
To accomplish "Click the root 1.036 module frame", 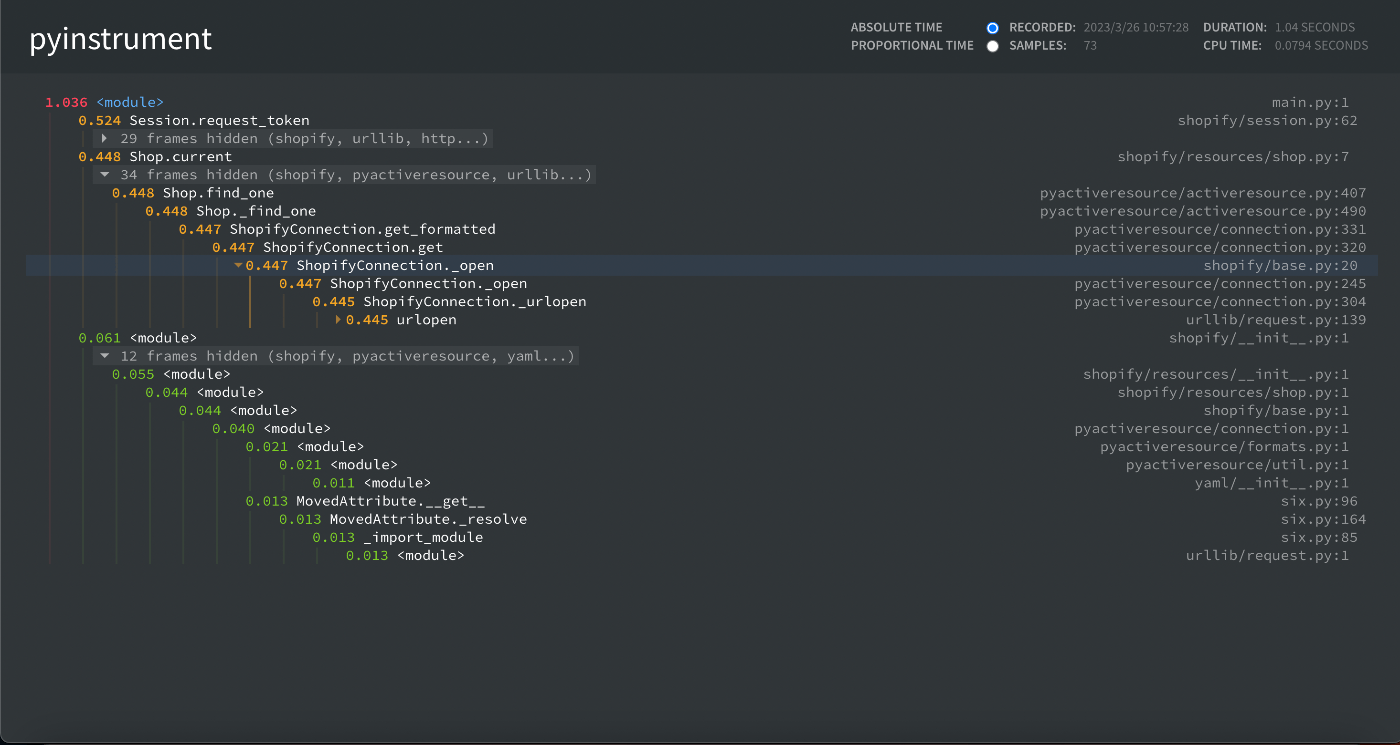I will [x=129, y=102].
